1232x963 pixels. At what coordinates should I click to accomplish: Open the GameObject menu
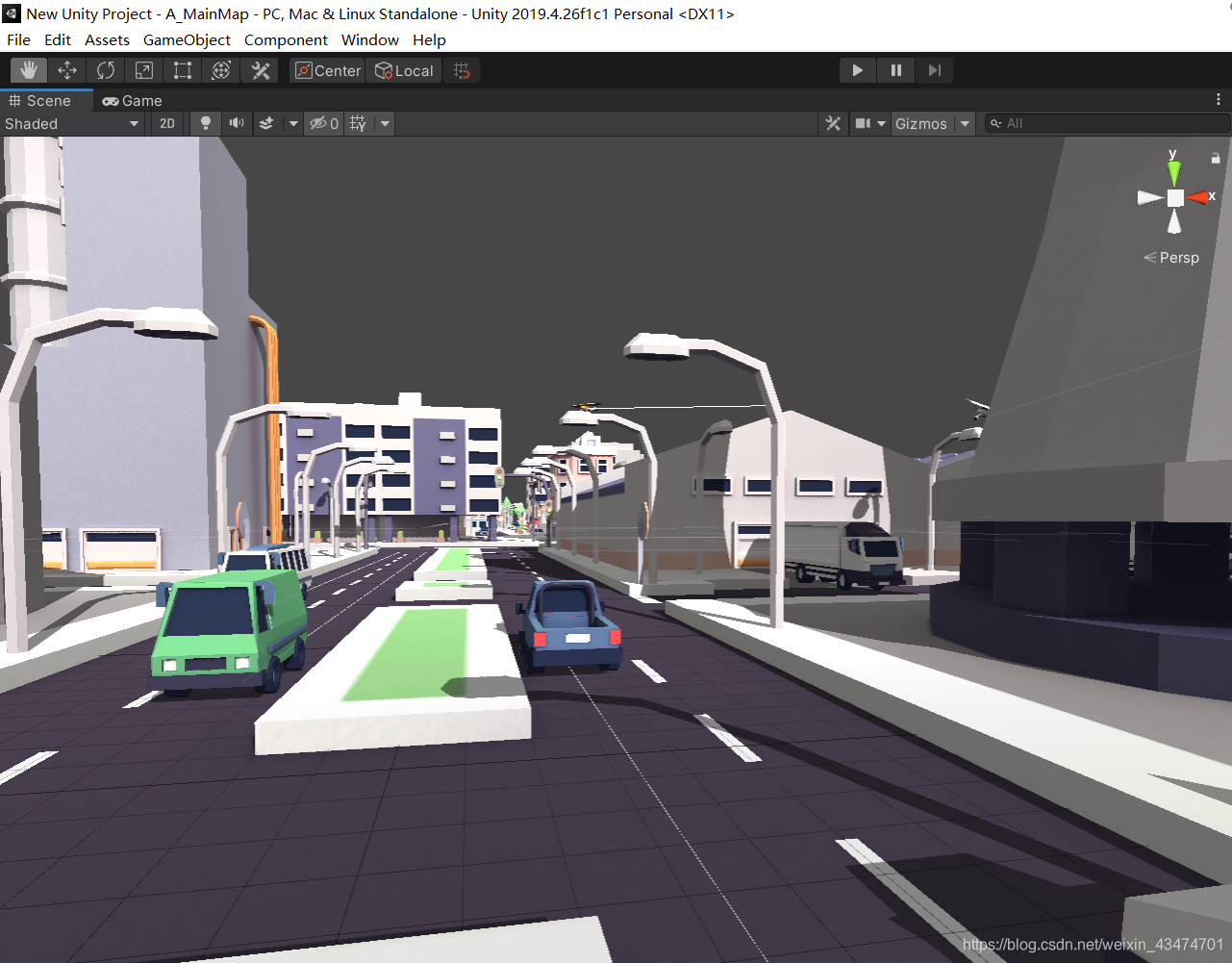[187, 40]
